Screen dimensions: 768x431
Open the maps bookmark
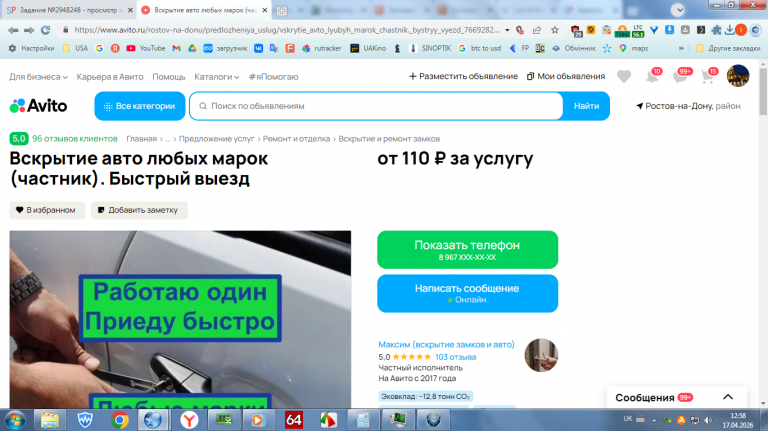tap(633, 48)
